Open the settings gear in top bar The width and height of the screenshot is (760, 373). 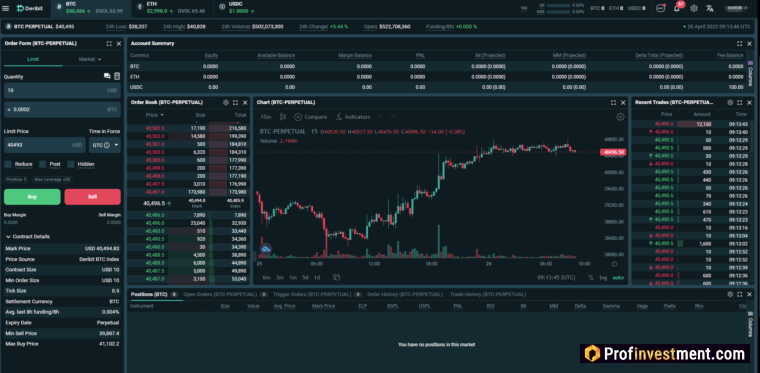(x=694, y=8)
